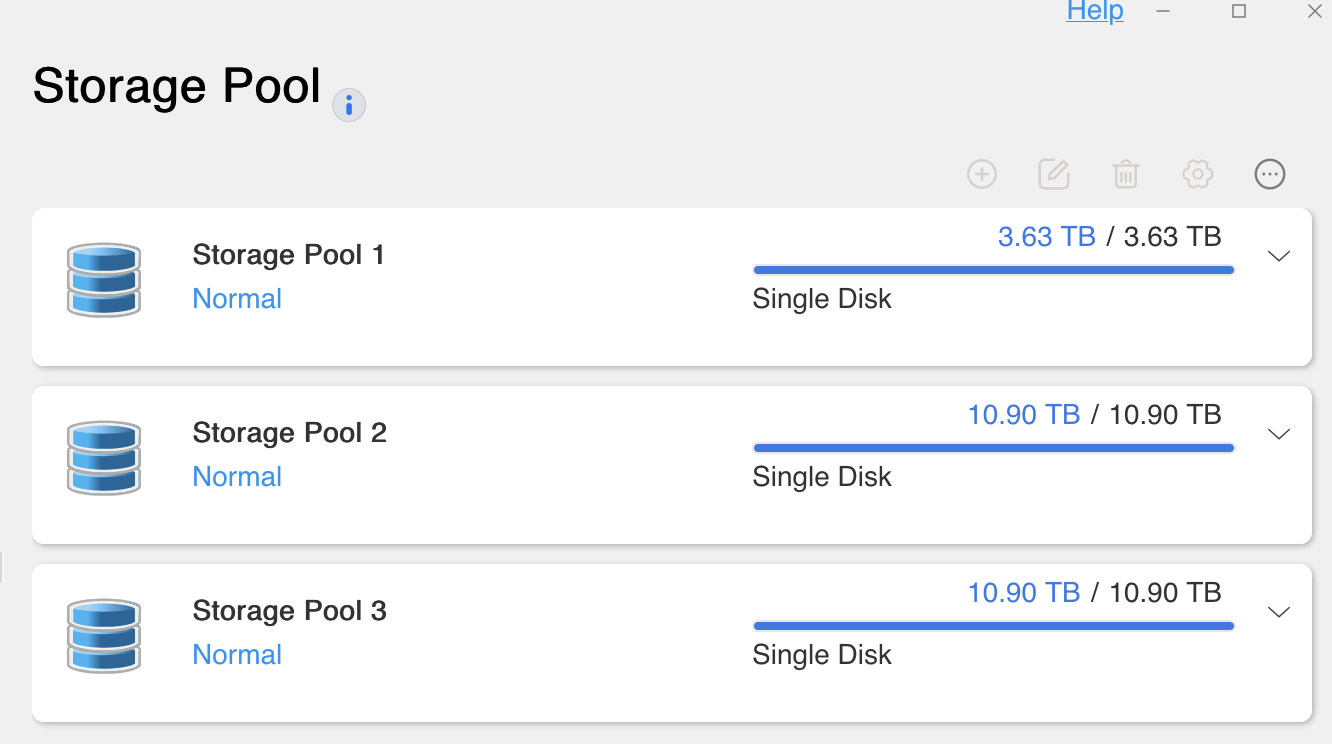
Task: Click the Storage Pool 1 disk stack icon
Action: (104, 280)
